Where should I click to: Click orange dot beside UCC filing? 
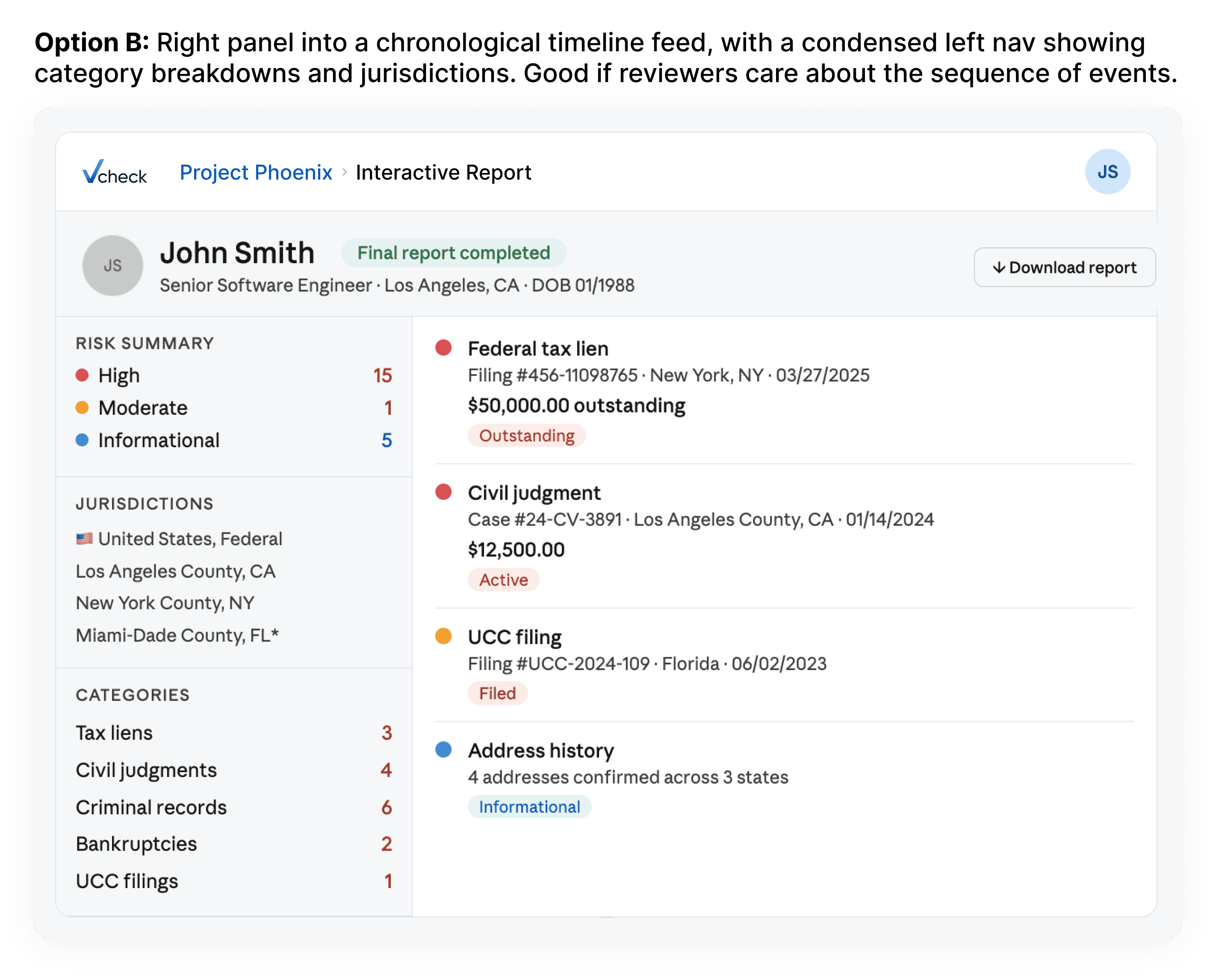[443, 636]
